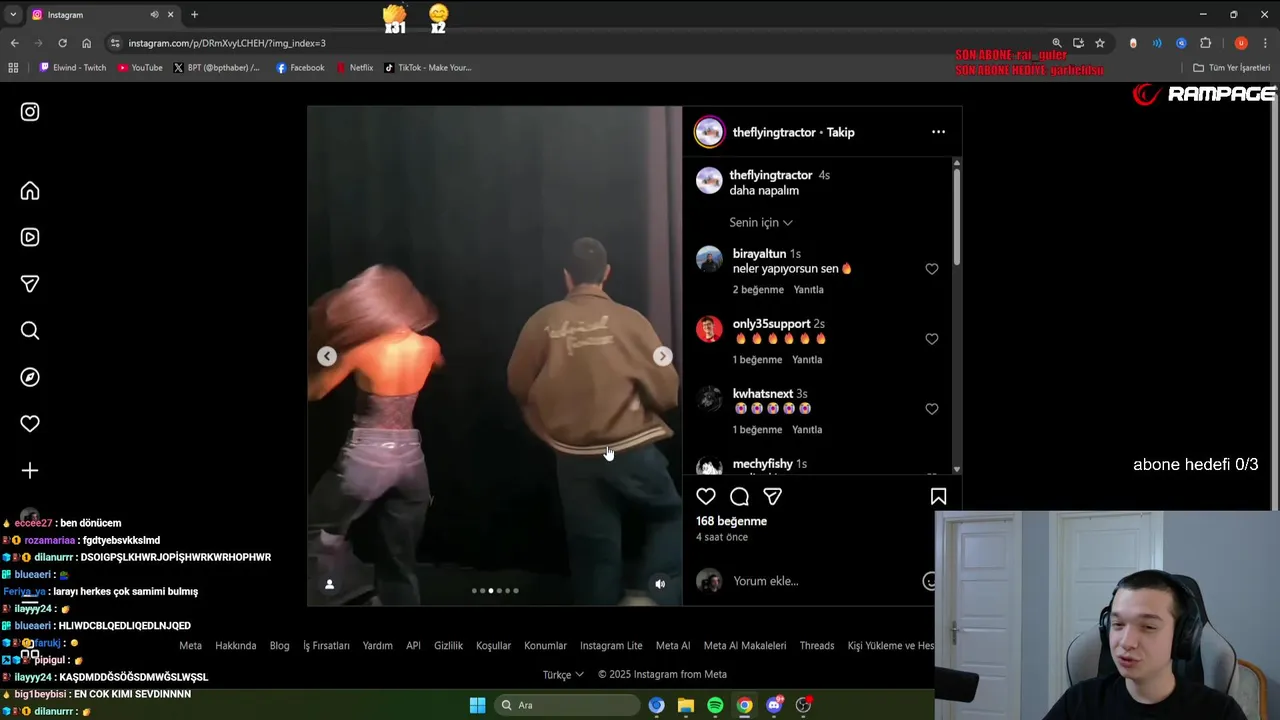Click the comments panel scrollbar
This screenshot has height=720, width=1280.
pos(956,215)
